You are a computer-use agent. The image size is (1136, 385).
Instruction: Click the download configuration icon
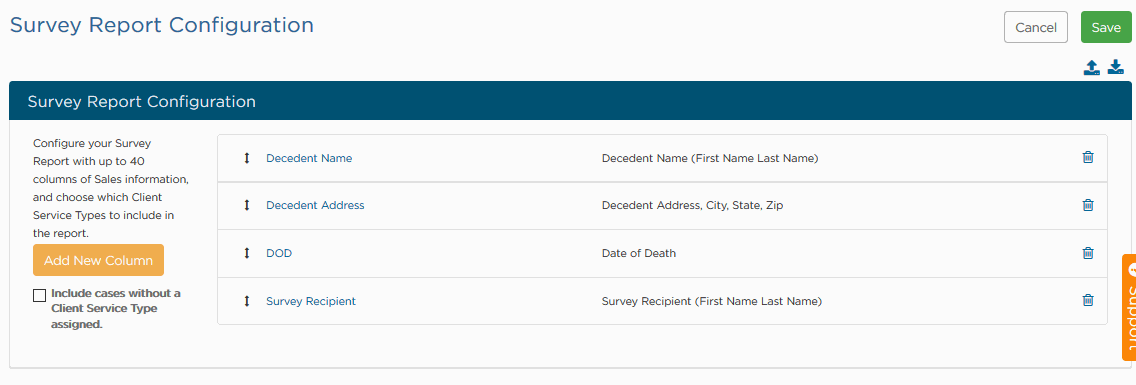1116,67
